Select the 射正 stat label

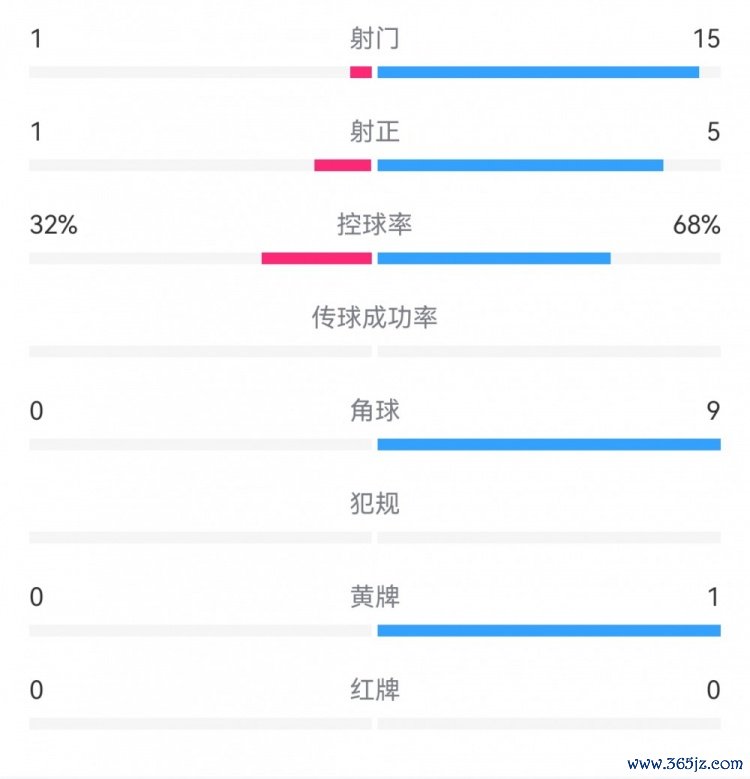coord(375,132)
